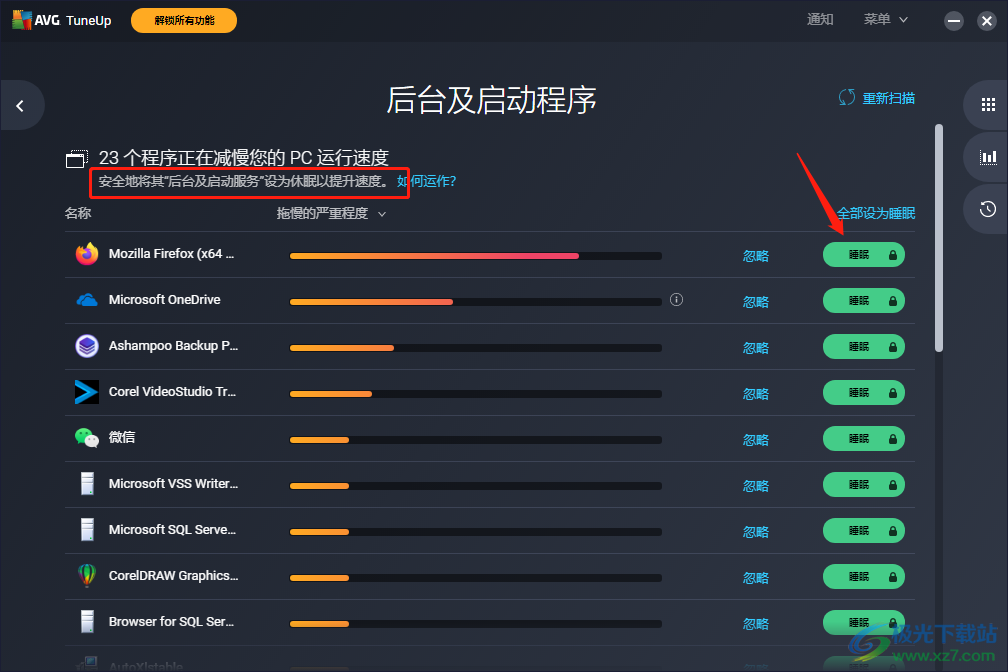Ignore CorelDRAW Graphics via 忽略
Image resolution: width=1008 pixels, height=672 pixels.
click(x=756, y=578)
